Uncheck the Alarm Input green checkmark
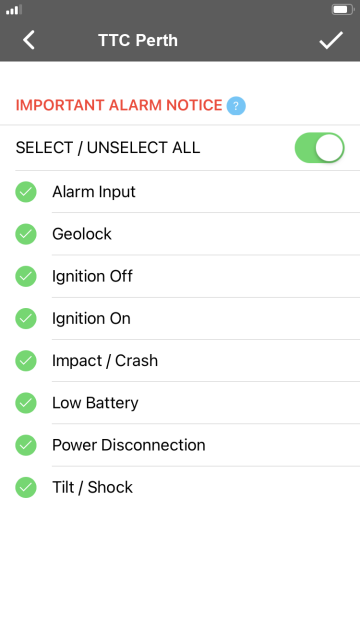 (26, 192)
